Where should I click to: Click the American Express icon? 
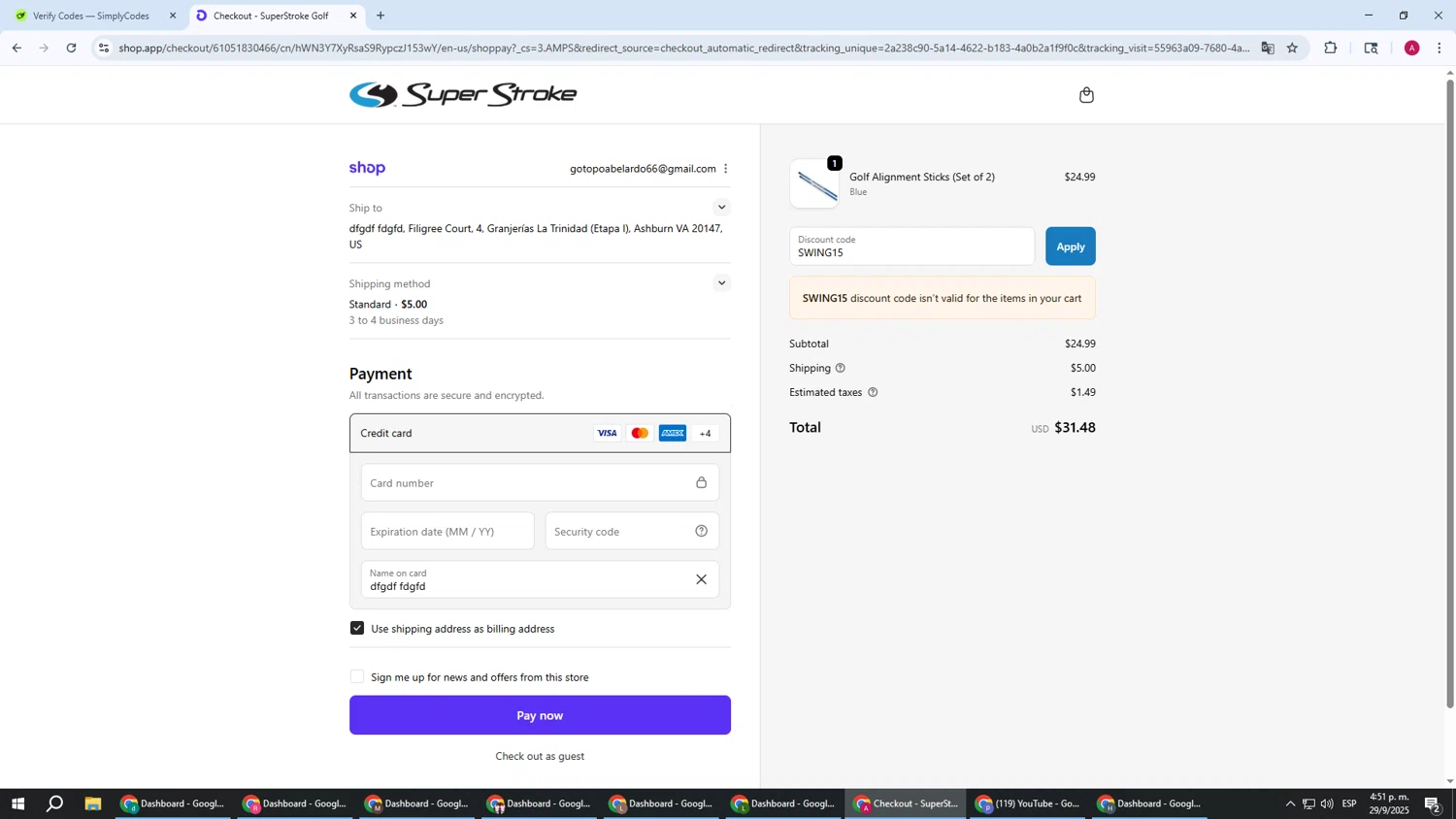(x=673, y=433)
